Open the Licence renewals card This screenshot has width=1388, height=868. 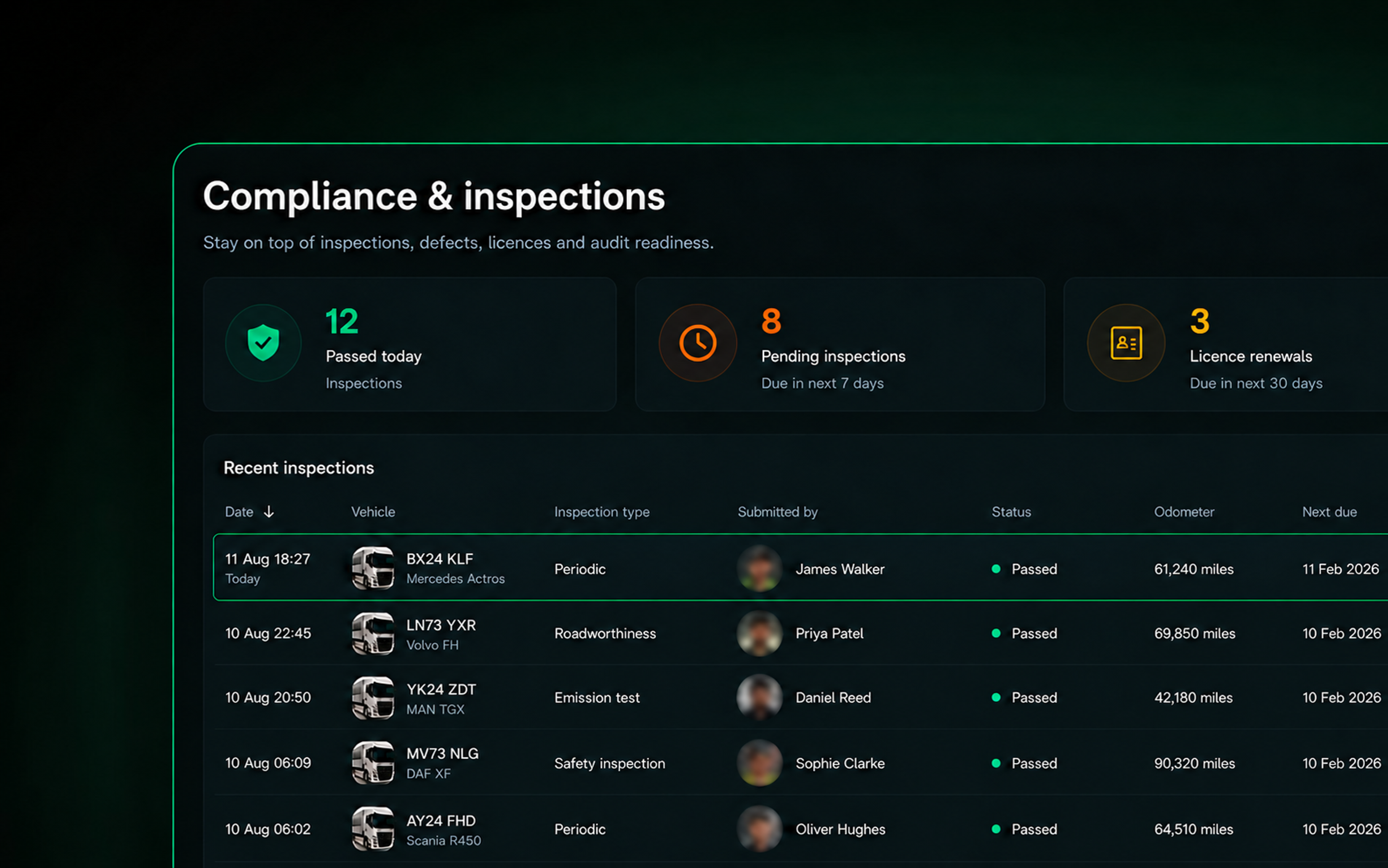[x=1226, y=344]
